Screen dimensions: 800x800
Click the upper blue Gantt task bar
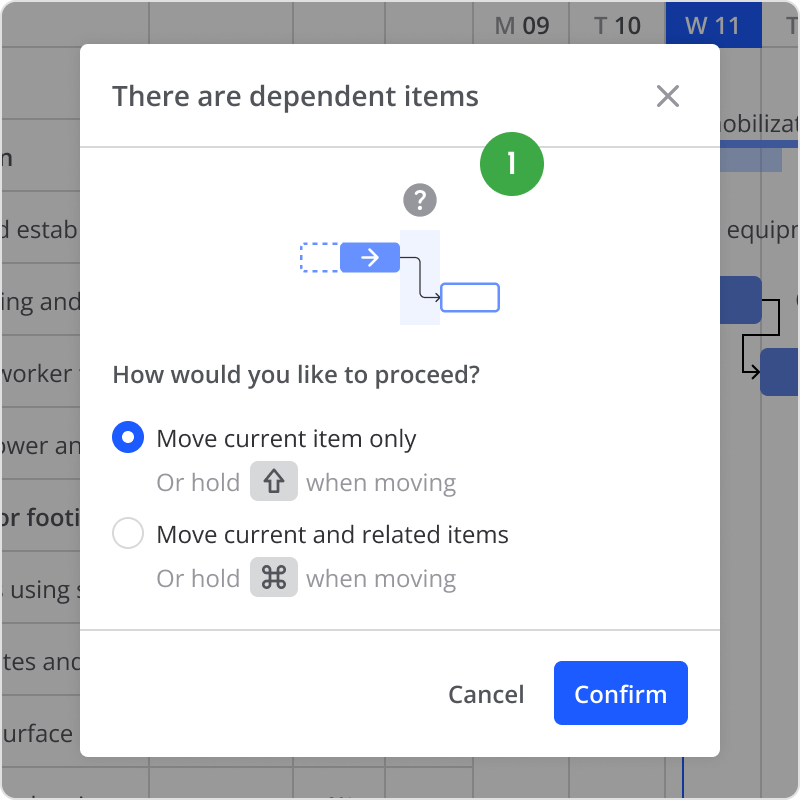click(x=741, y=300)
